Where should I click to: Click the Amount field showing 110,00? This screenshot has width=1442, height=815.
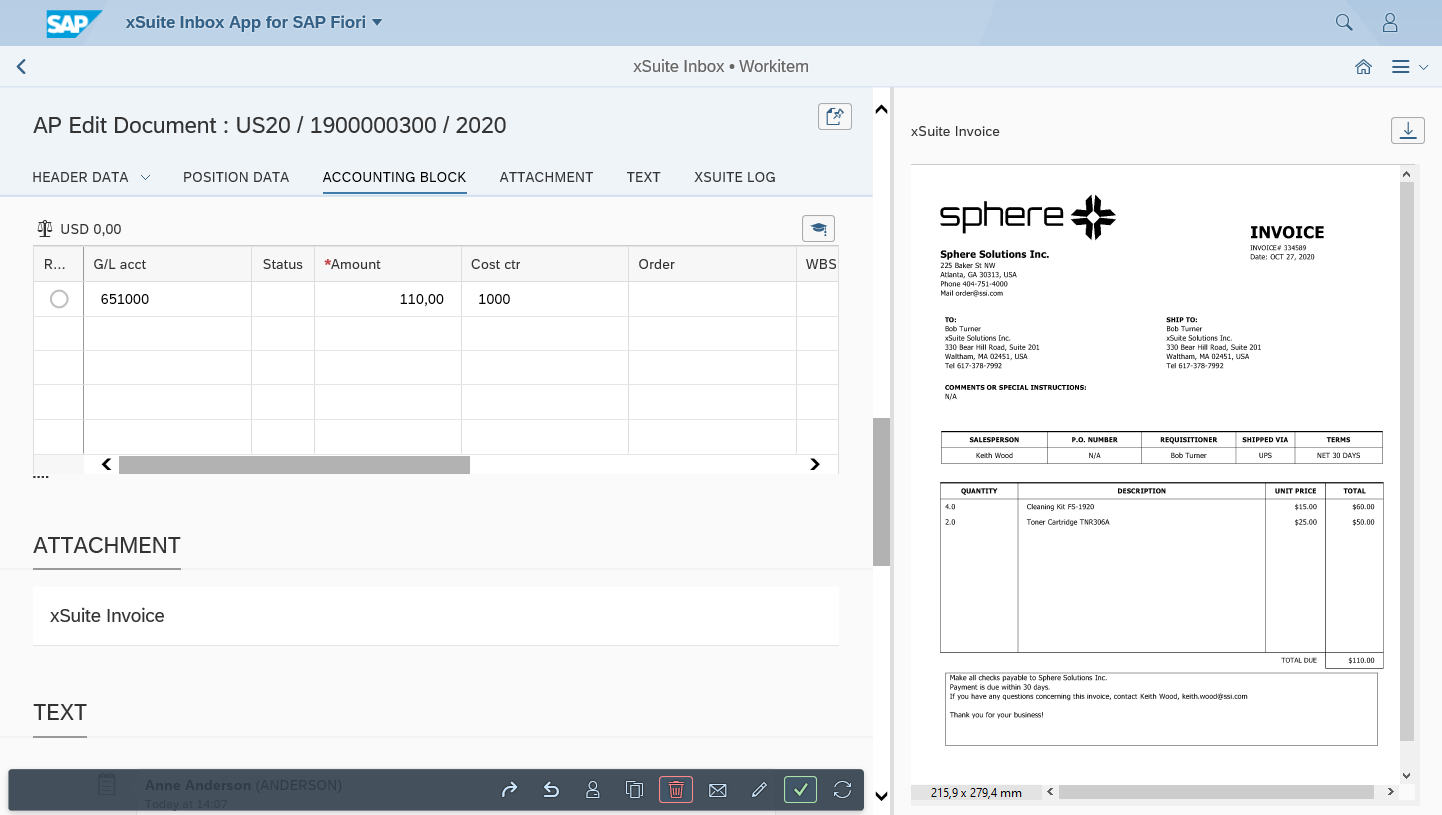(x=388, y=299)
